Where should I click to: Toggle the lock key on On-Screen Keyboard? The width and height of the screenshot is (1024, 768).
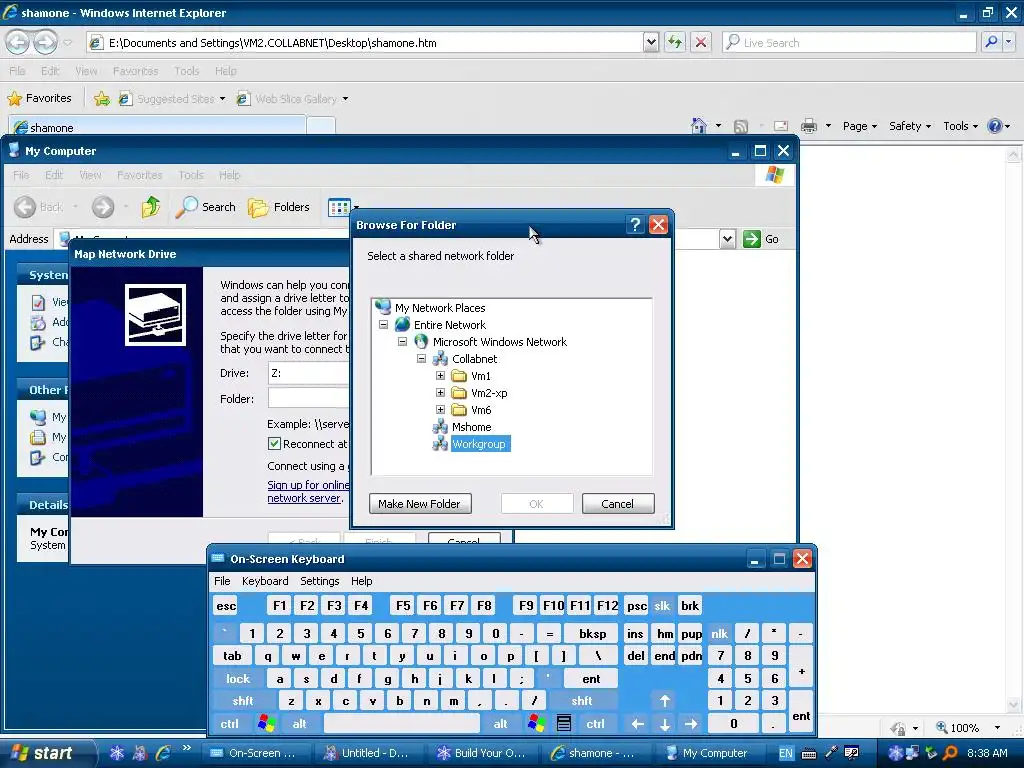coord(238,679)
